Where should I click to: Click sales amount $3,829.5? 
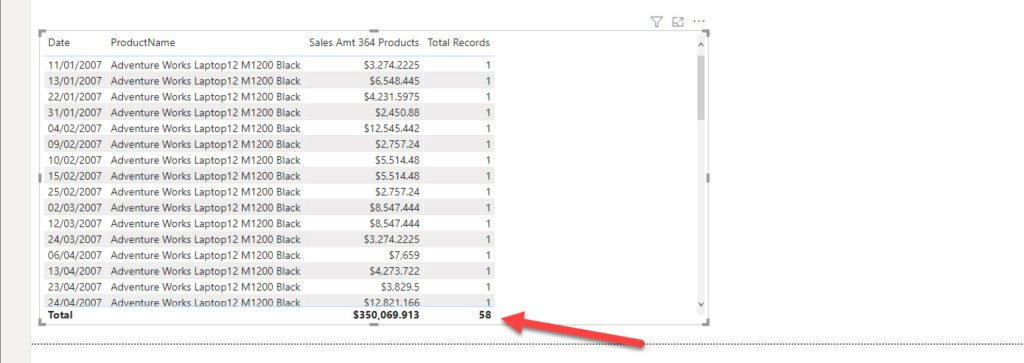click(400, 287)
